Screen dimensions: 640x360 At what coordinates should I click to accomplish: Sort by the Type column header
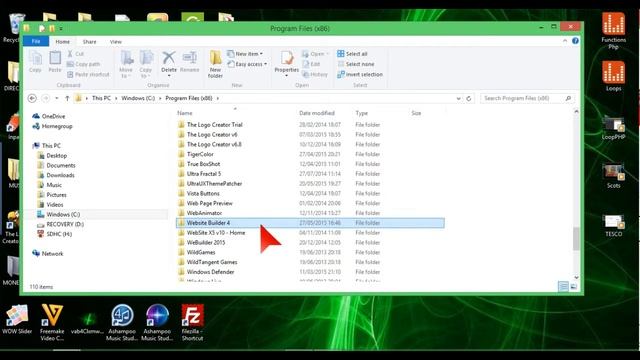pyautogui.click(x=362, y=113)
